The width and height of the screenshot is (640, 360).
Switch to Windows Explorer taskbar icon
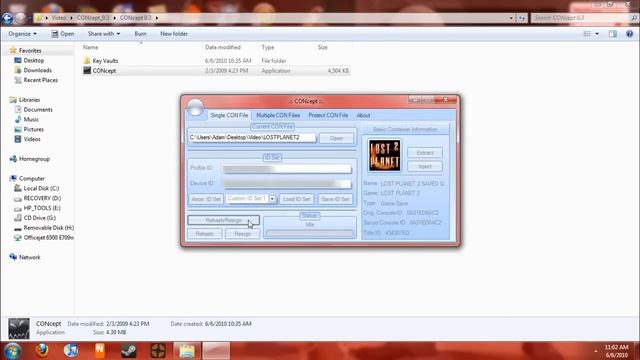(x=187, y=351)
